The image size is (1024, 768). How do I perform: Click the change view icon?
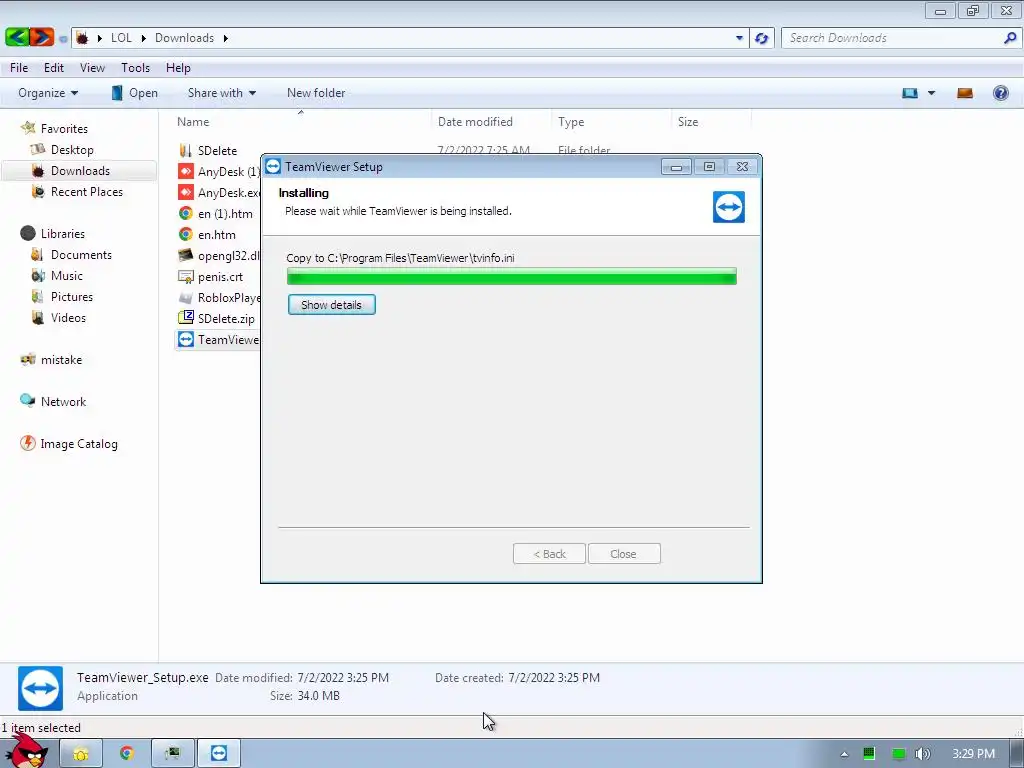tap(910, 93)
